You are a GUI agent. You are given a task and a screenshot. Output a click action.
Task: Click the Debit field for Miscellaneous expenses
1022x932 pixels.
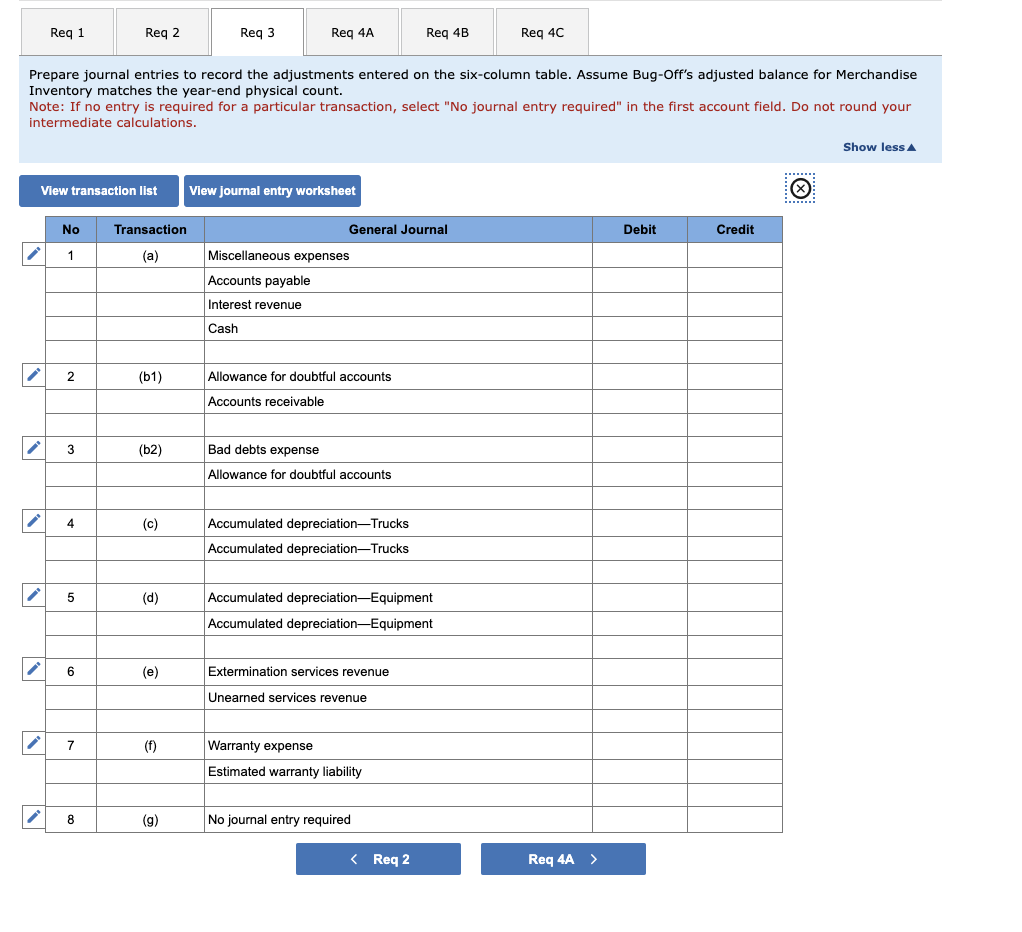coord(639,255)
